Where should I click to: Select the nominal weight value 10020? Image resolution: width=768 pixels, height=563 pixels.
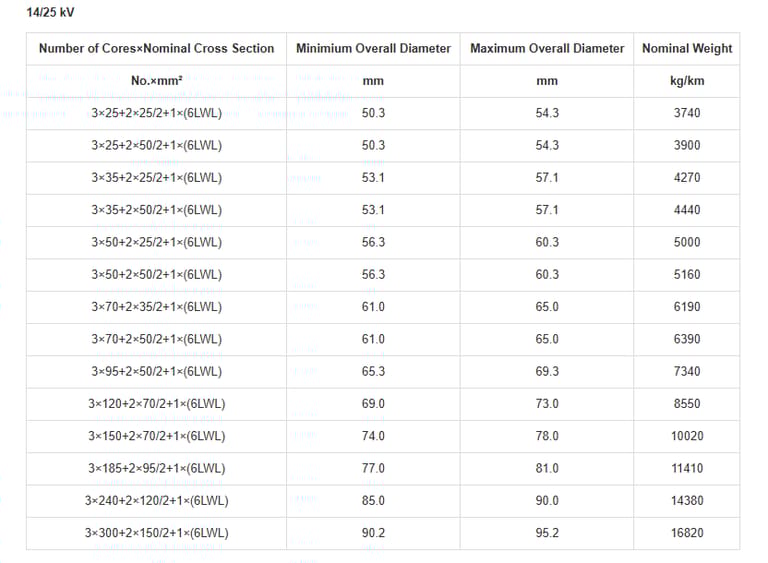point(687,436)
